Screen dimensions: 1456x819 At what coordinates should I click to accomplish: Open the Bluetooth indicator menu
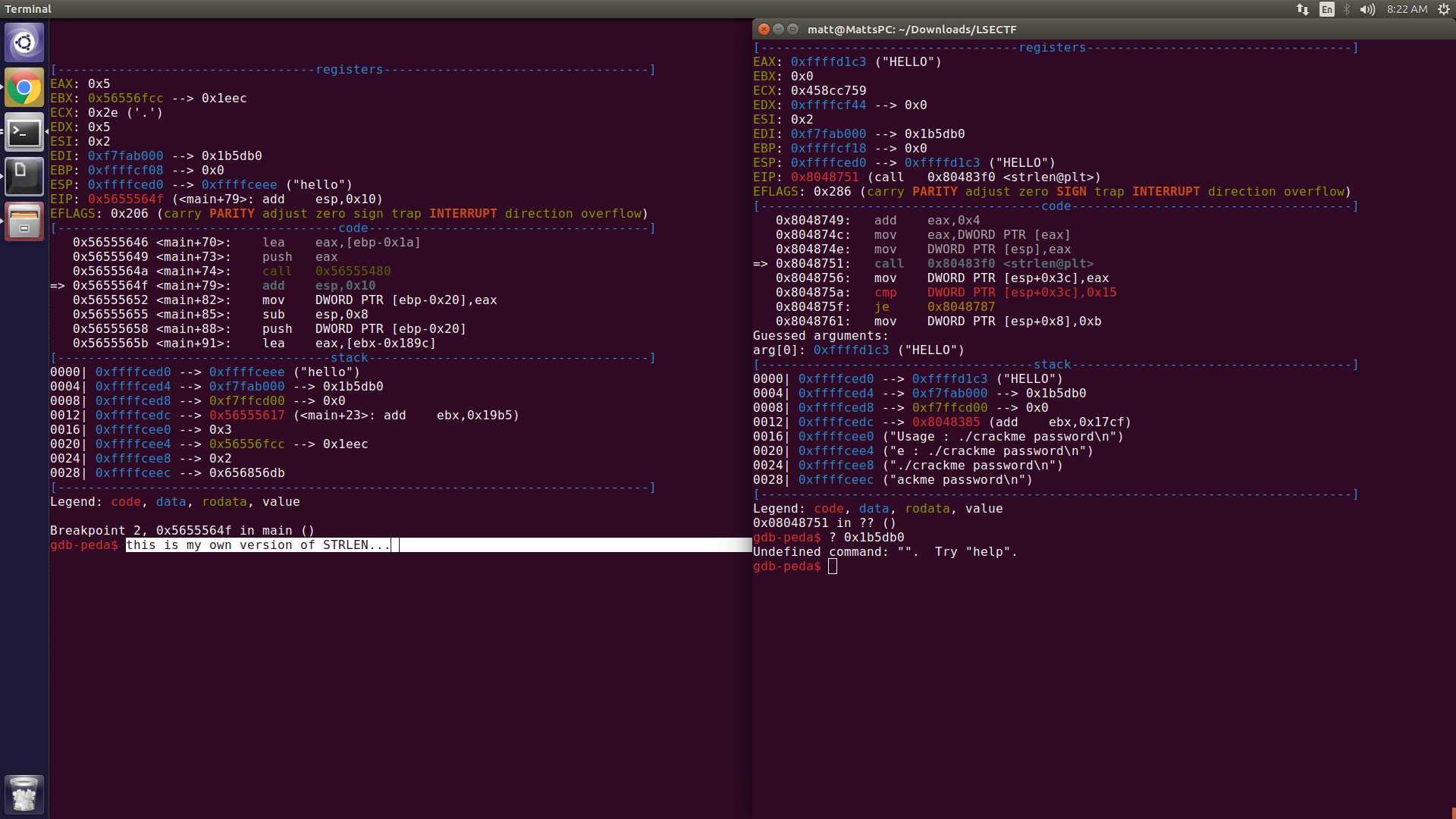1347,9
